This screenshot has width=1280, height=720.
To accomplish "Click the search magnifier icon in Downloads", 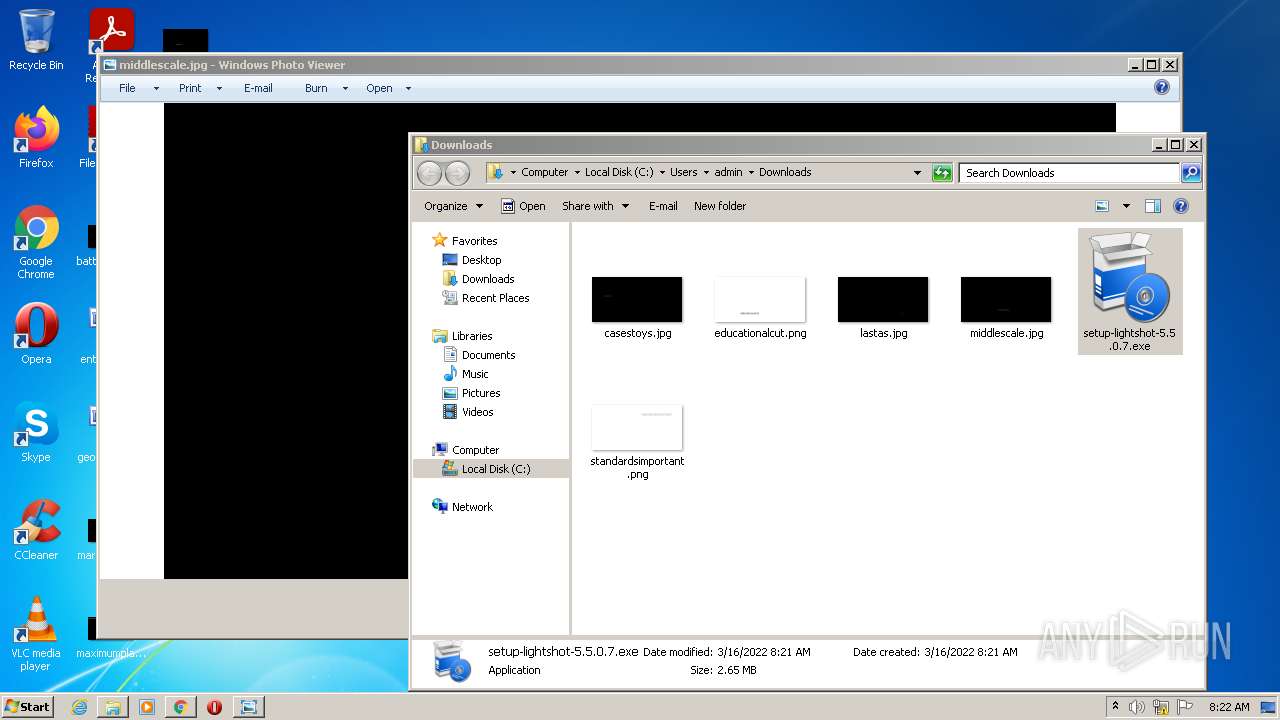I will click(1190, 173).
